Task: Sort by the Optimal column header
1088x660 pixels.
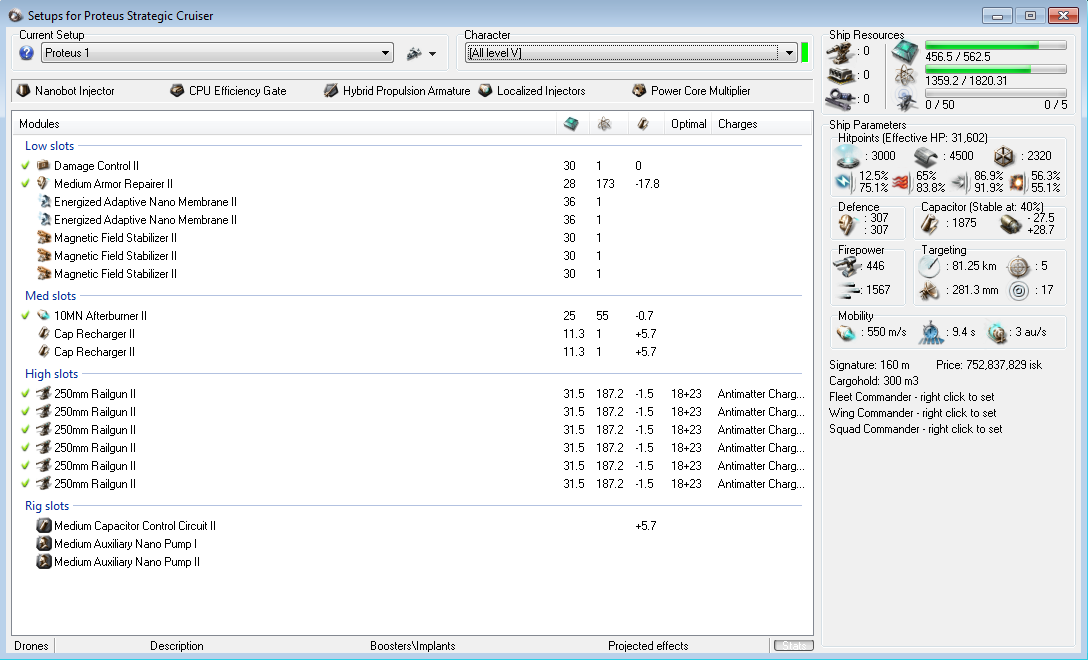Action: pyautogui.click(x=688, y=124)
